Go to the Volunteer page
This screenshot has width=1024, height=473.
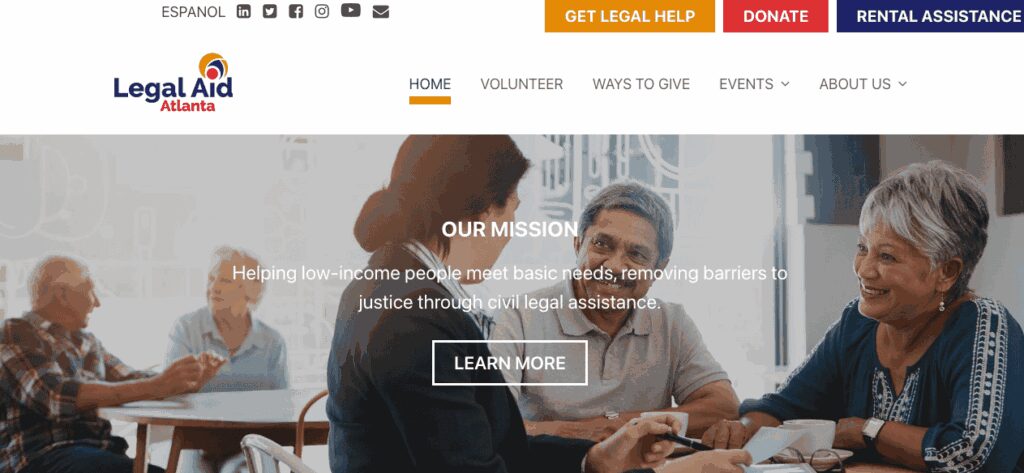522,84
